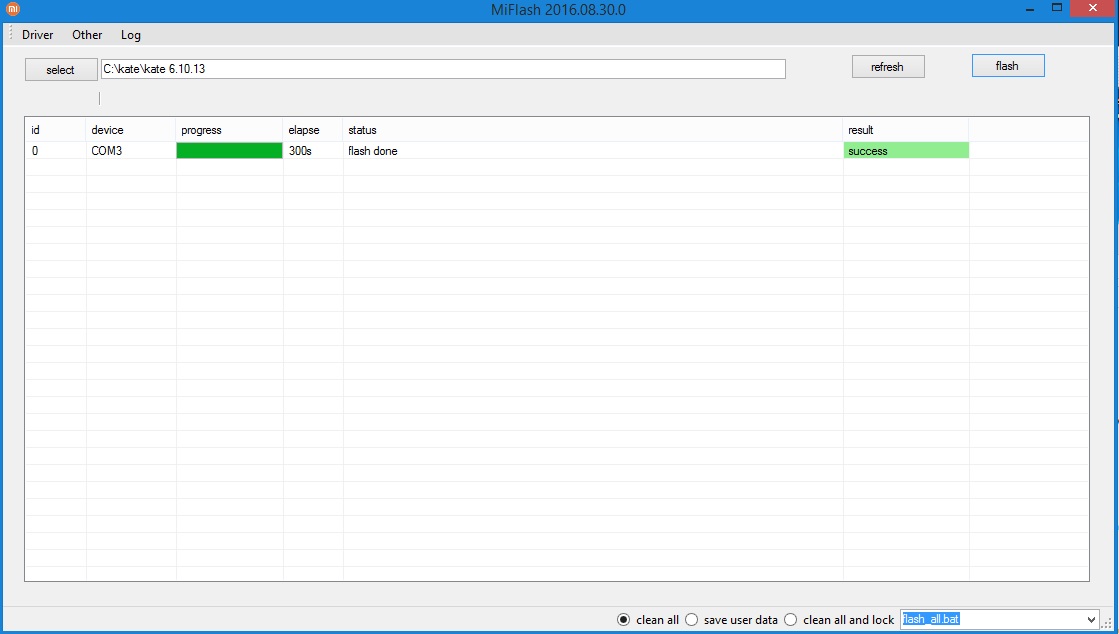Select the clean all radio button
Viewport: 1119px width, 634px height.
click(624, 620)
